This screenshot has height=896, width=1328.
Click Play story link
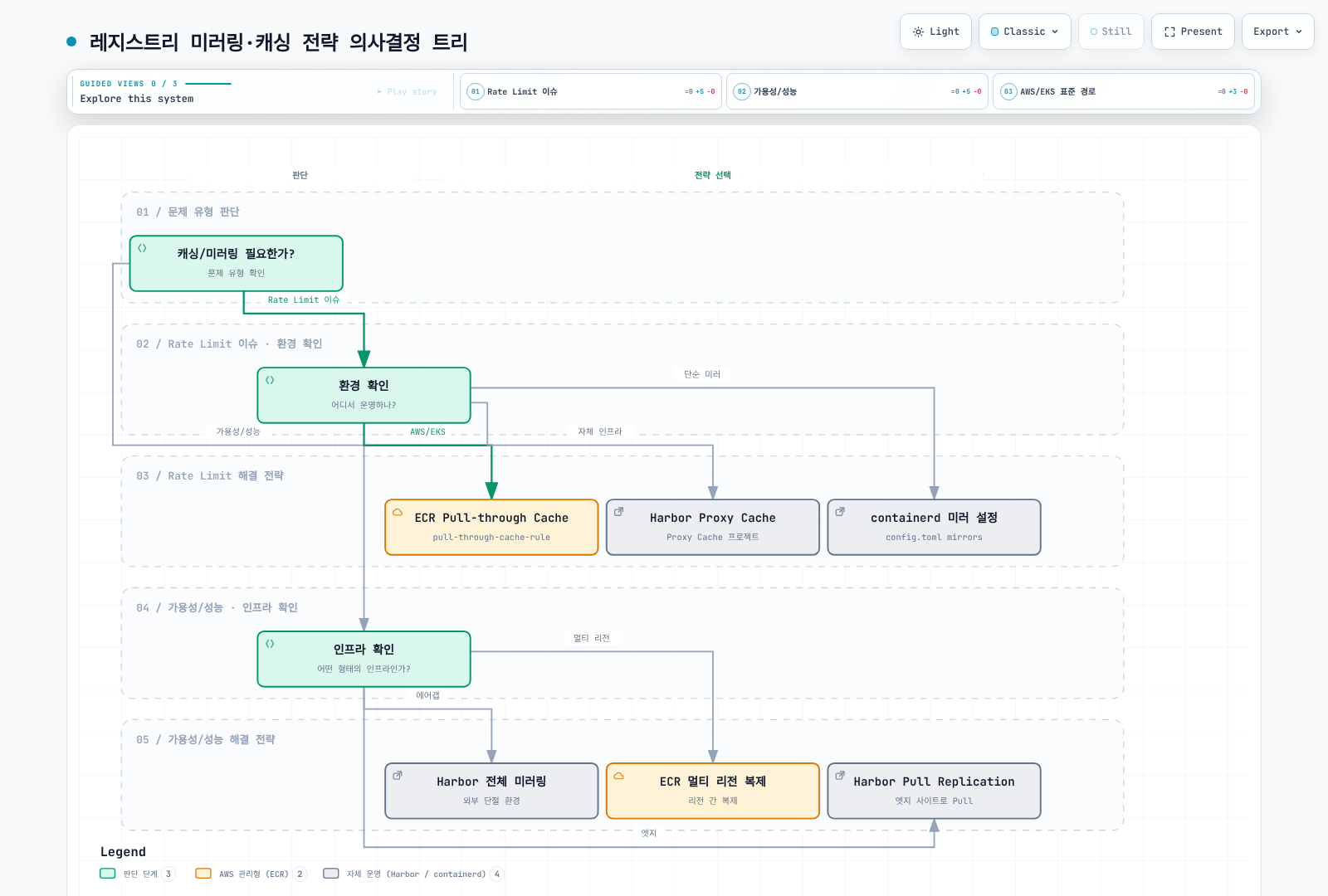pos(407,92)
